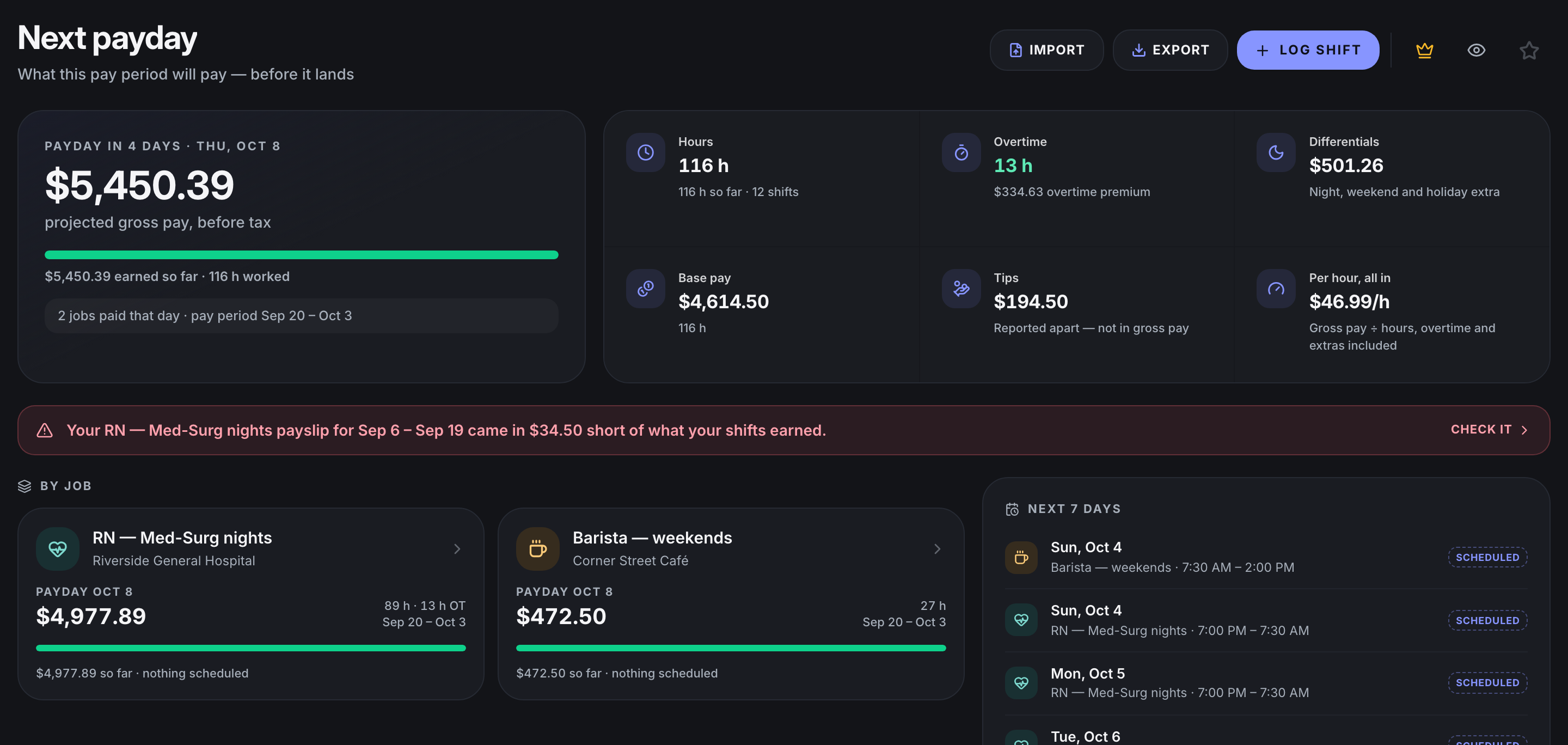Click the Barista job $472.50 progress bar

coord(731,648)
